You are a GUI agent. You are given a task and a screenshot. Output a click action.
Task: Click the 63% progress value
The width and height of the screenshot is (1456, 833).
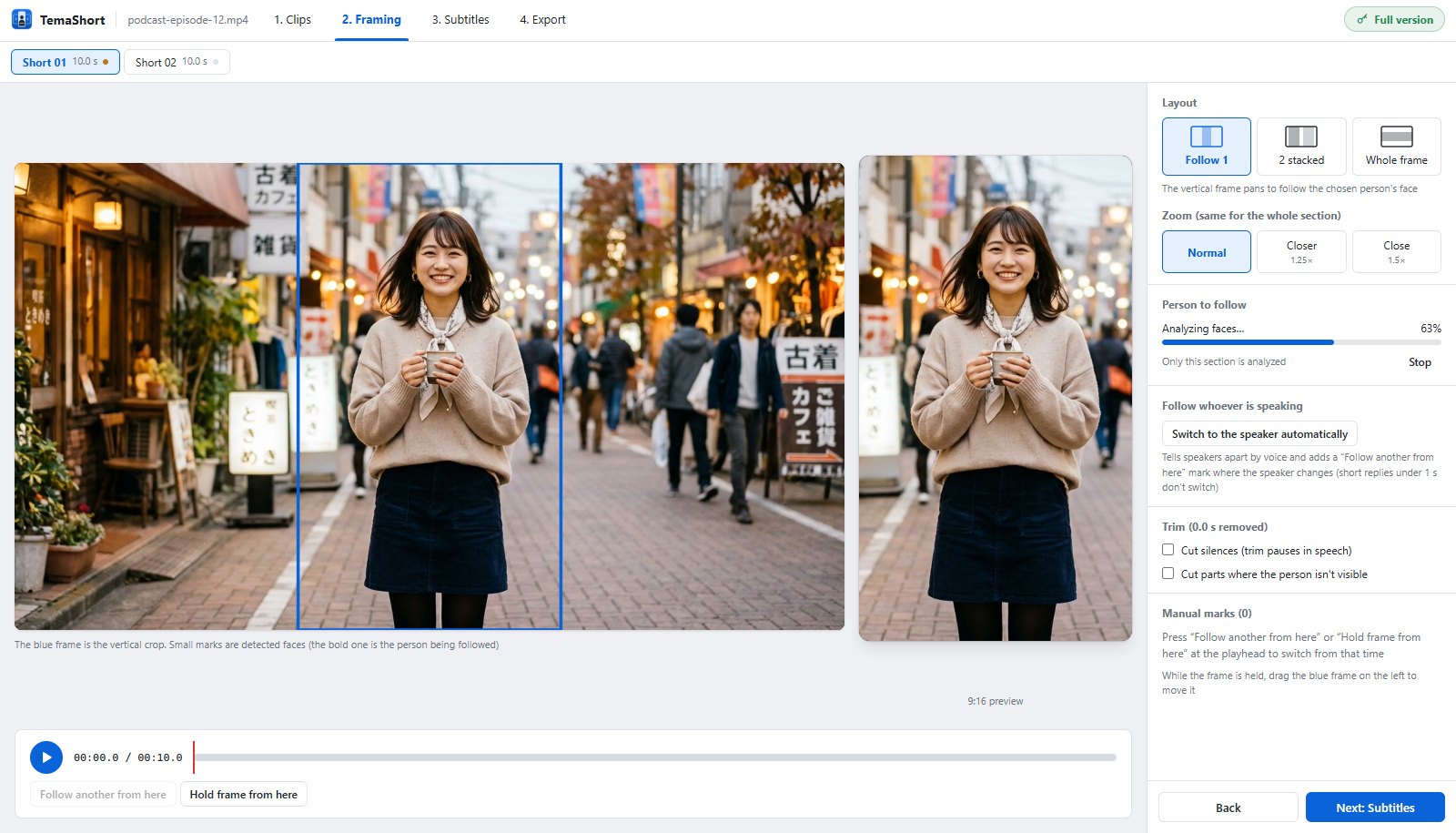(1431, 329)
